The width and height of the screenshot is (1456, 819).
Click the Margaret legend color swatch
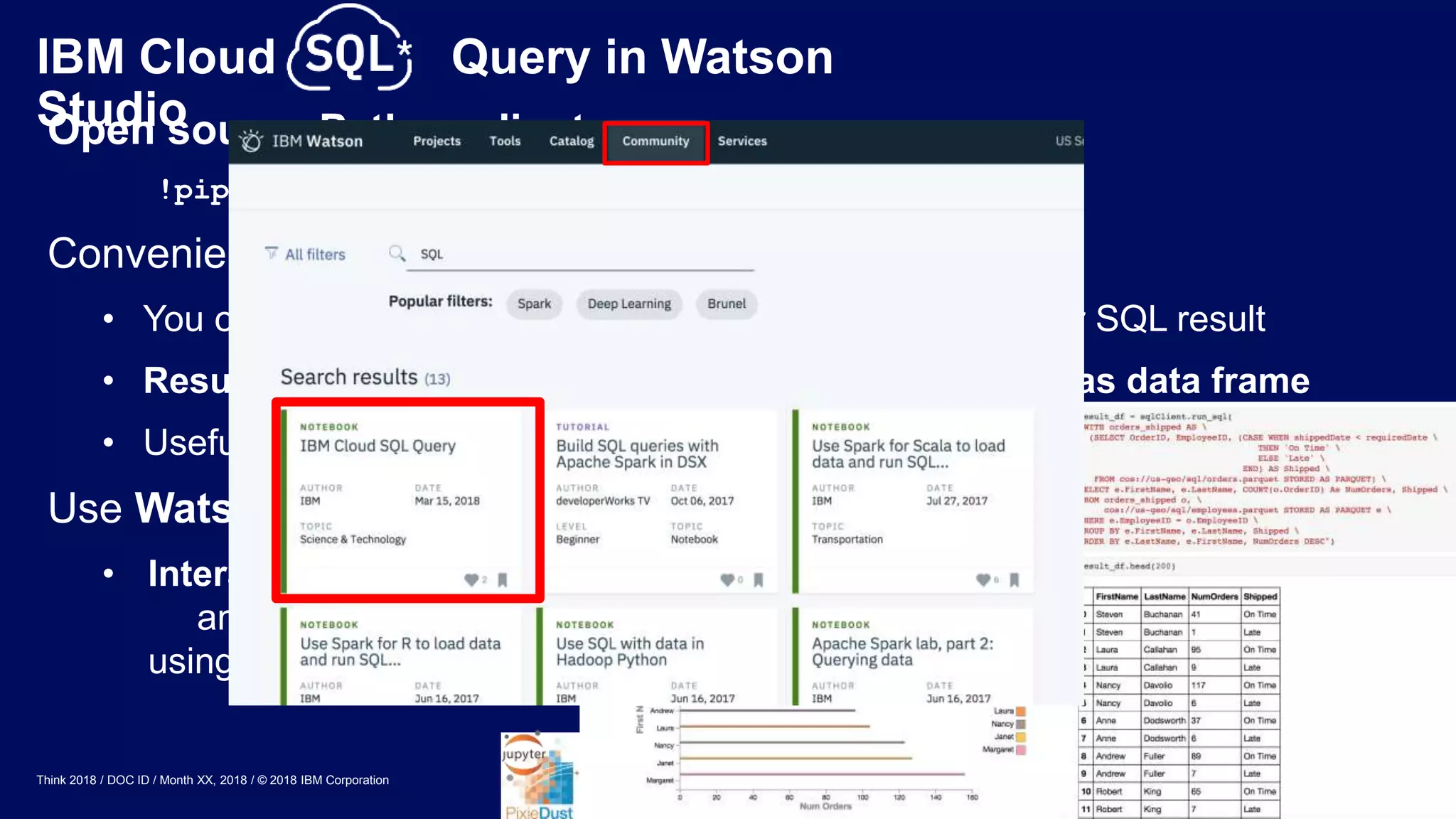coord(1021,749)
